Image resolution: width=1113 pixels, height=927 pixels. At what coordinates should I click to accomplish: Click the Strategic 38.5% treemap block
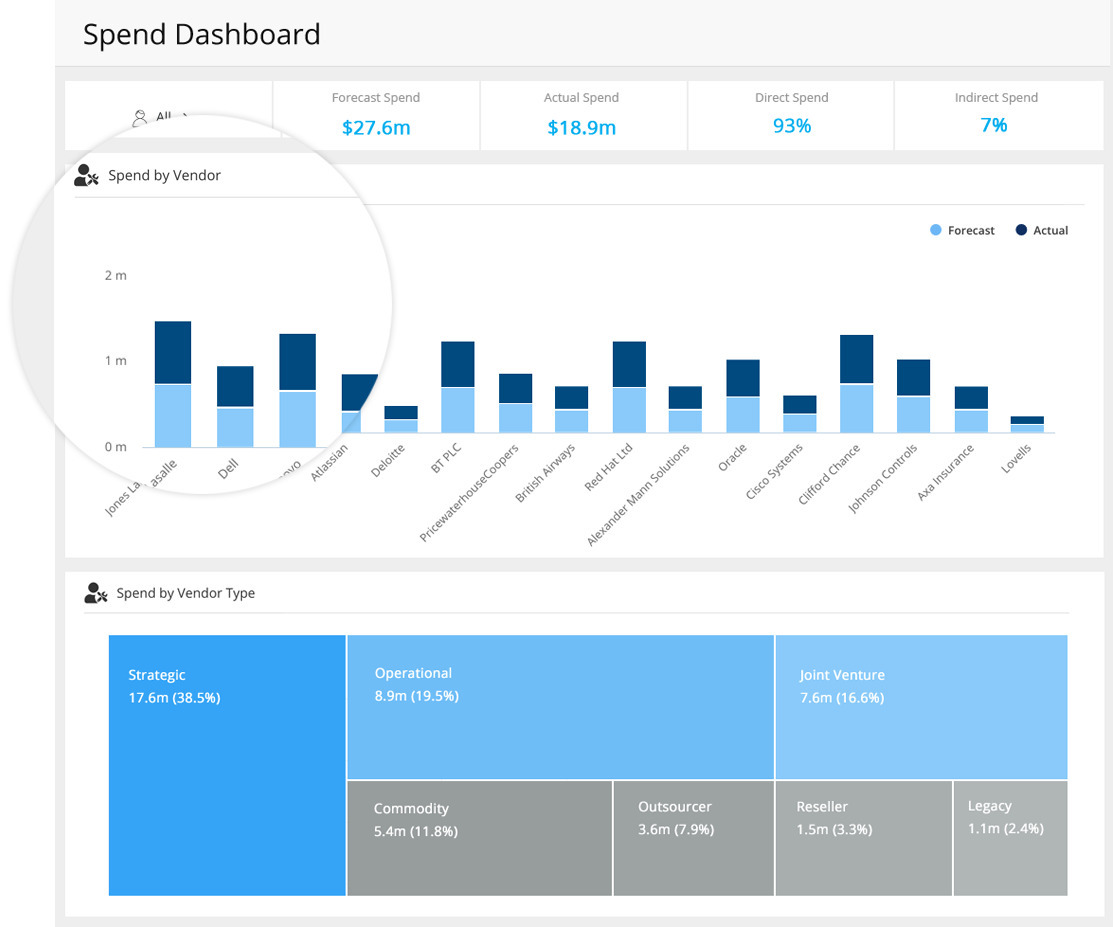pyautogui.click(x=225, y=765)
